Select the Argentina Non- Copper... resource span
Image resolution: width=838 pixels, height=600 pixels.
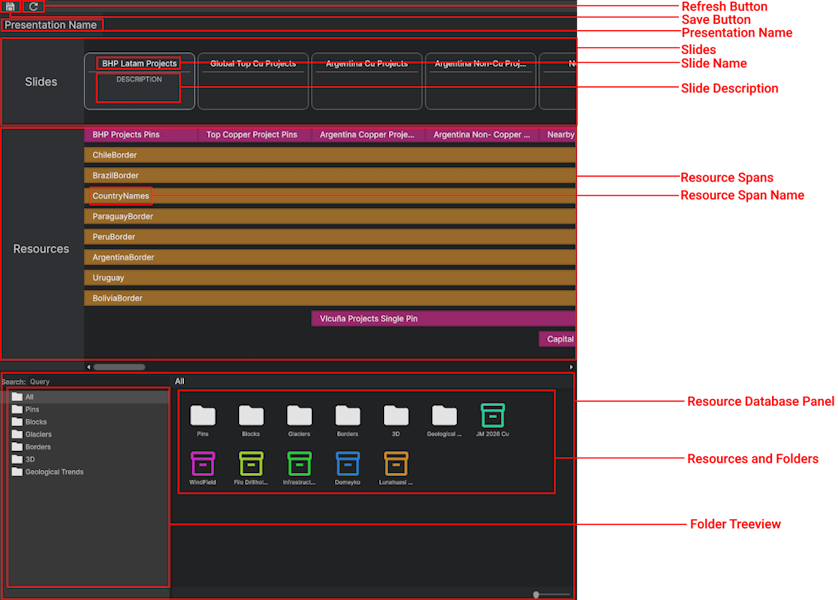coord(481,135)
